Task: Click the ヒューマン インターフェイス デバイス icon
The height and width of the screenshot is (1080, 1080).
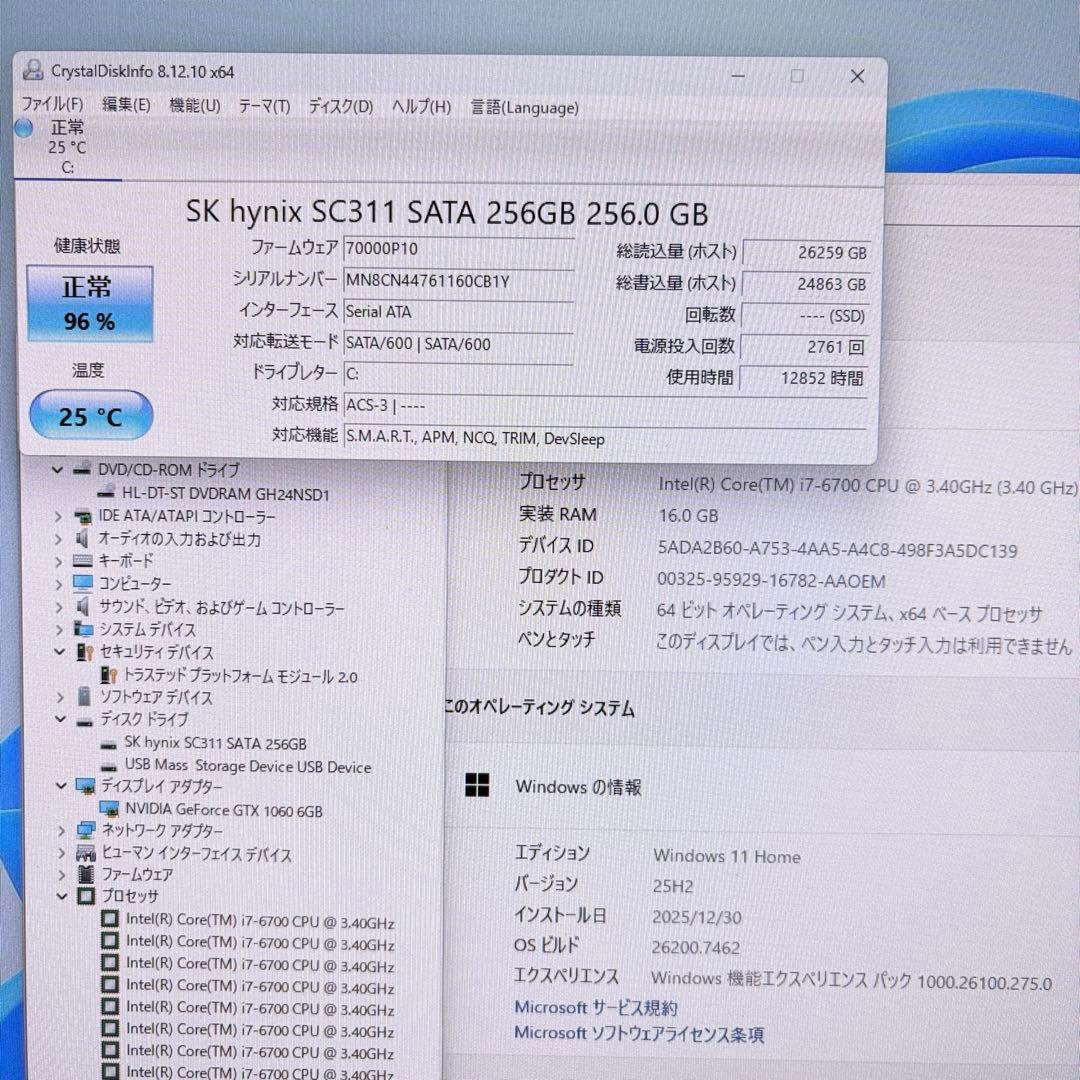Action: click(x=86, y=854)
